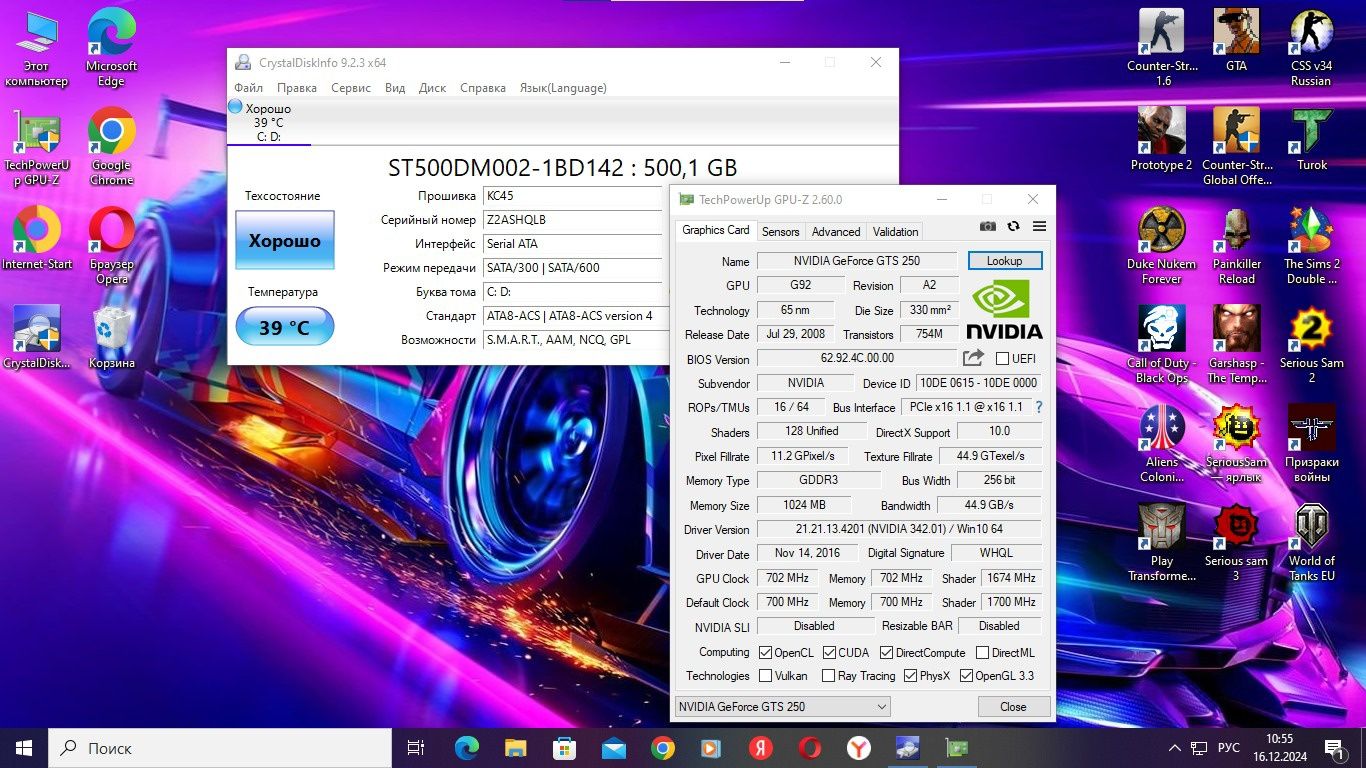Click the Серийный номер value Z2ASHQLB
Viewport: 1366px width, 768px height.
point(573,220)
